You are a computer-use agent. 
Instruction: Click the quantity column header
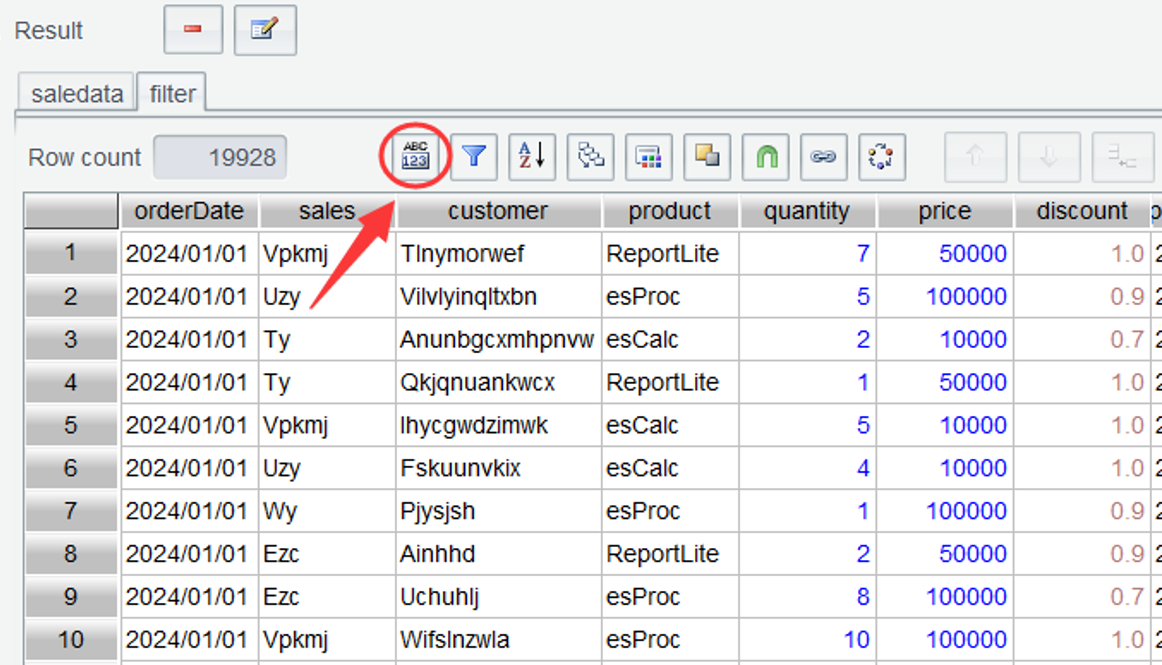coord(807,211)
